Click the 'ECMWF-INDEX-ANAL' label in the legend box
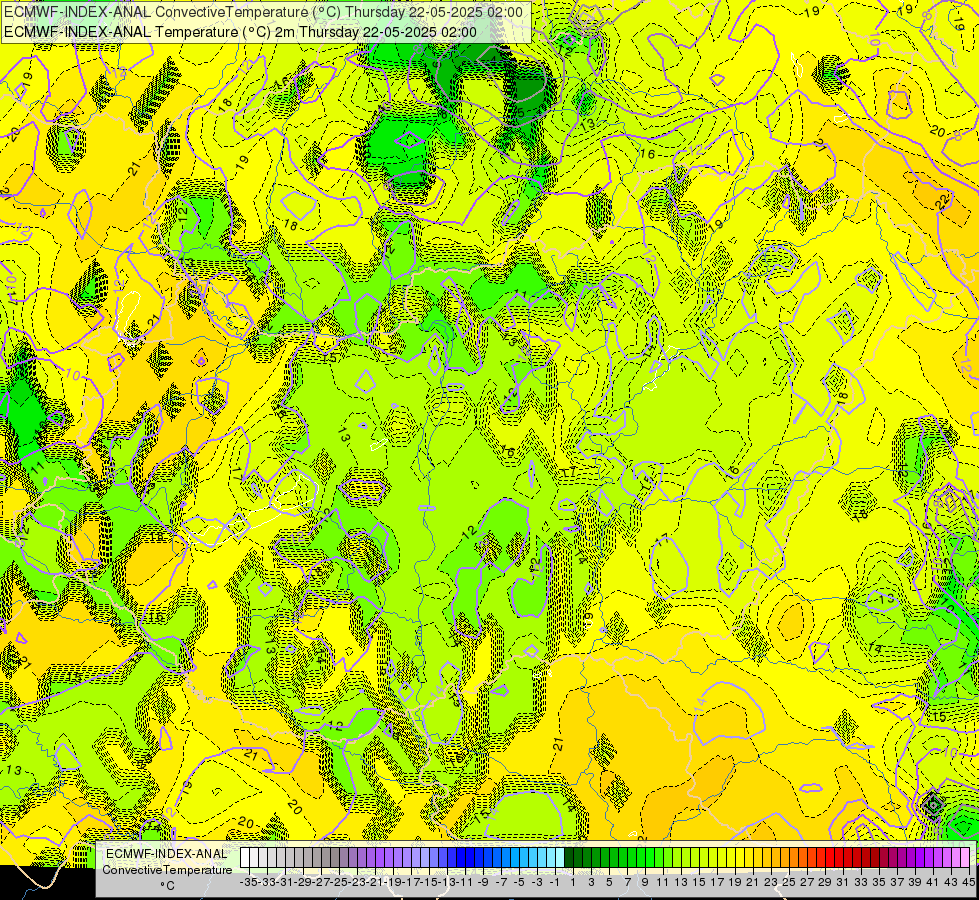The width and height of the screenshot is (979, 900). [x=167, y=854]
